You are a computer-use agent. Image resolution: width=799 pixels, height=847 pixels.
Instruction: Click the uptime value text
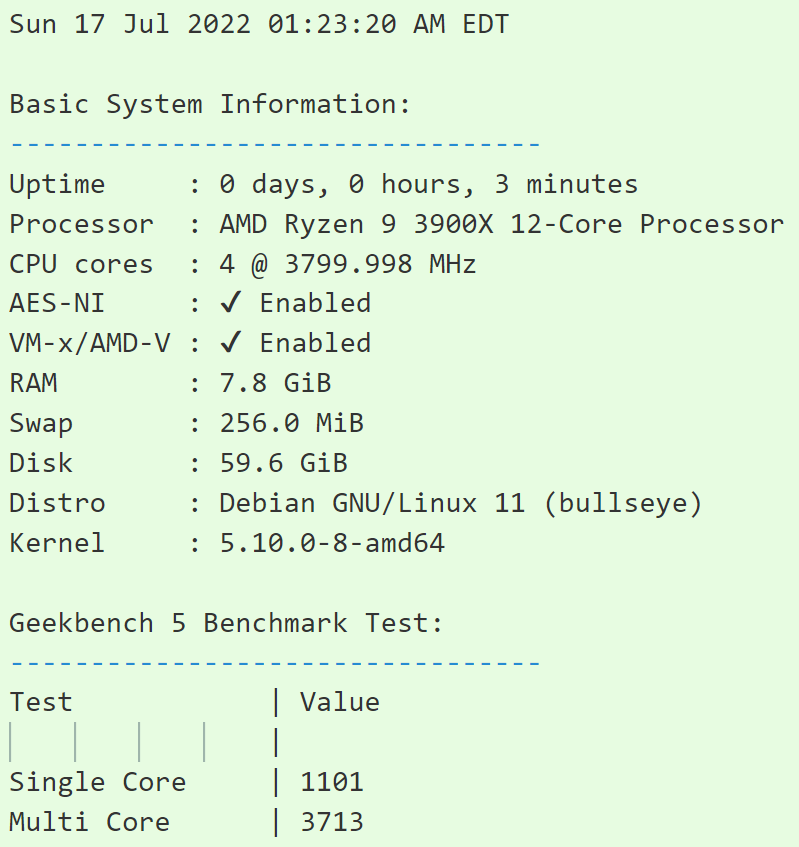point(429,185)
